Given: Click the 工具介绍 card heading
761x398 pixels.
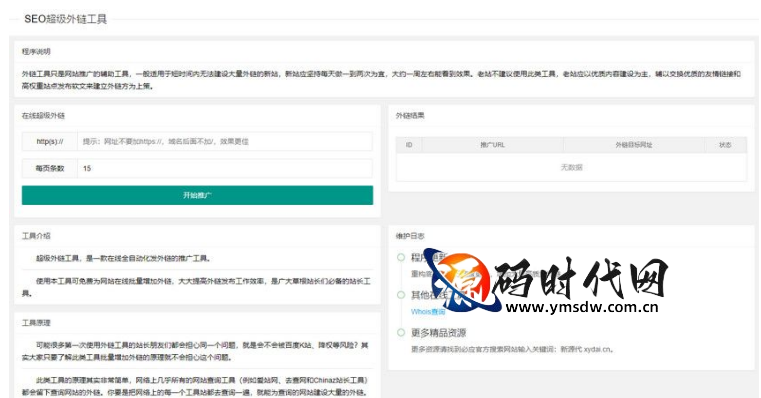Looking at the screenshot, I should pos(36,236).
